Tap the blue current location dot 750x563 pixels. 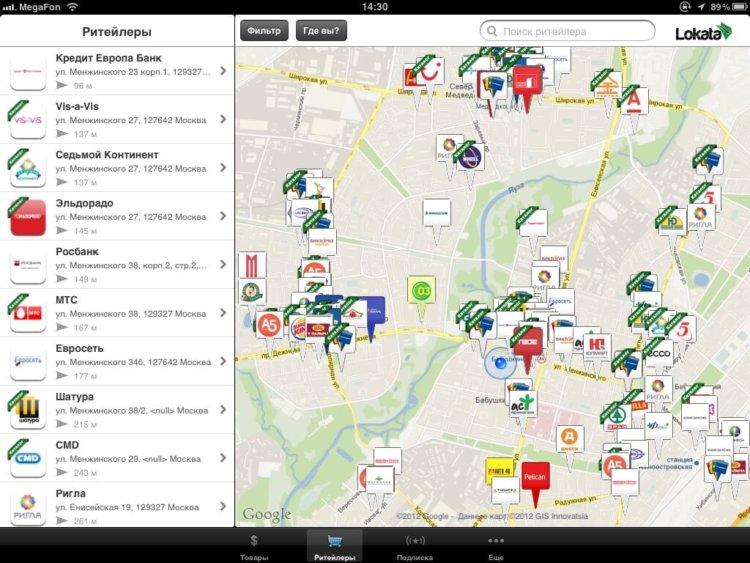pos(500,363)
